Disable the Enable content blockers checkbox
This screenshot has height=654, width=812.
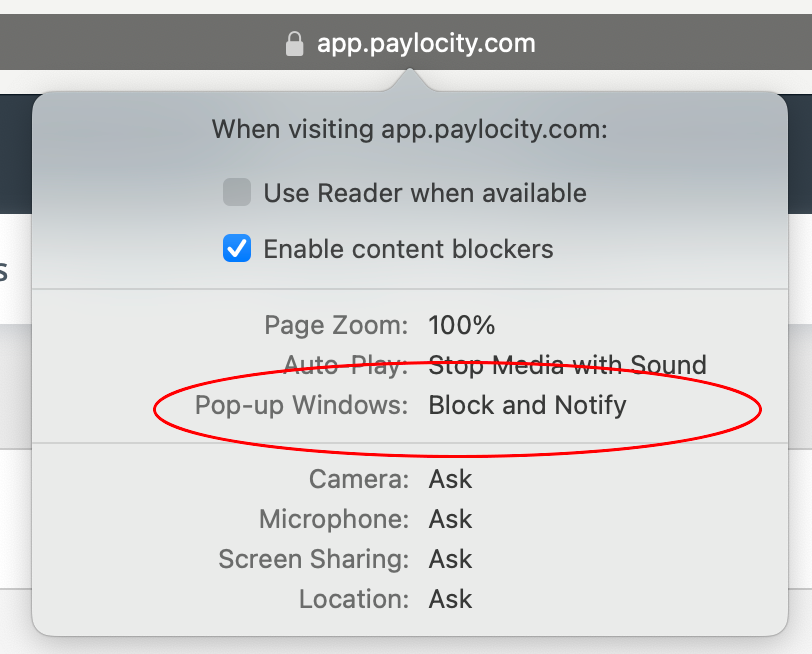[237, 249]
